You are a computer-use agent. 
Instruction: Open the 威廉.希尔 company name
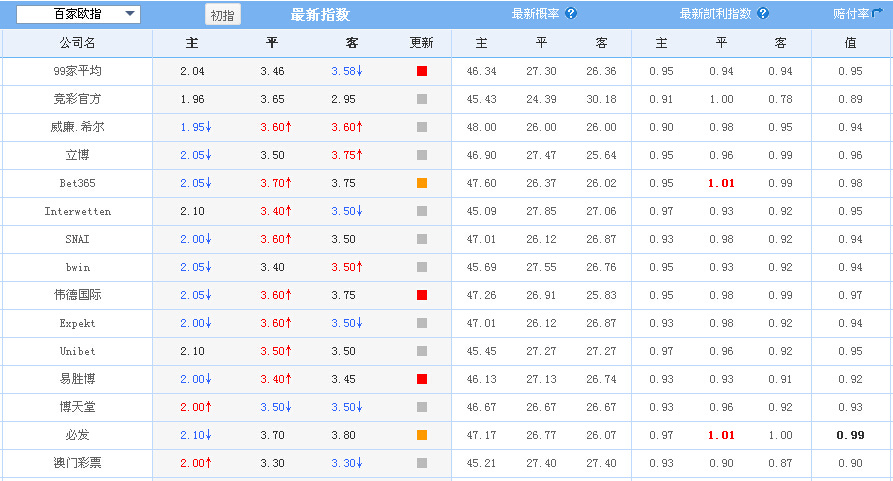coord(77,127)
